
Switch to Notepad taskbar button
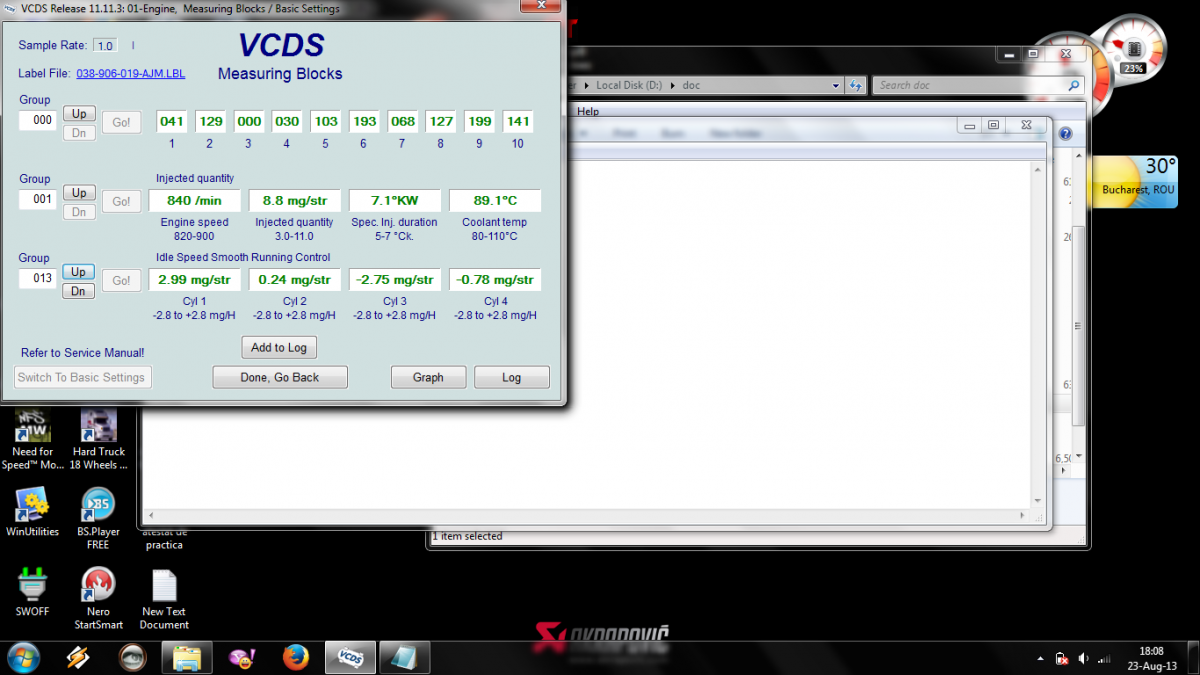pos(405,657)
